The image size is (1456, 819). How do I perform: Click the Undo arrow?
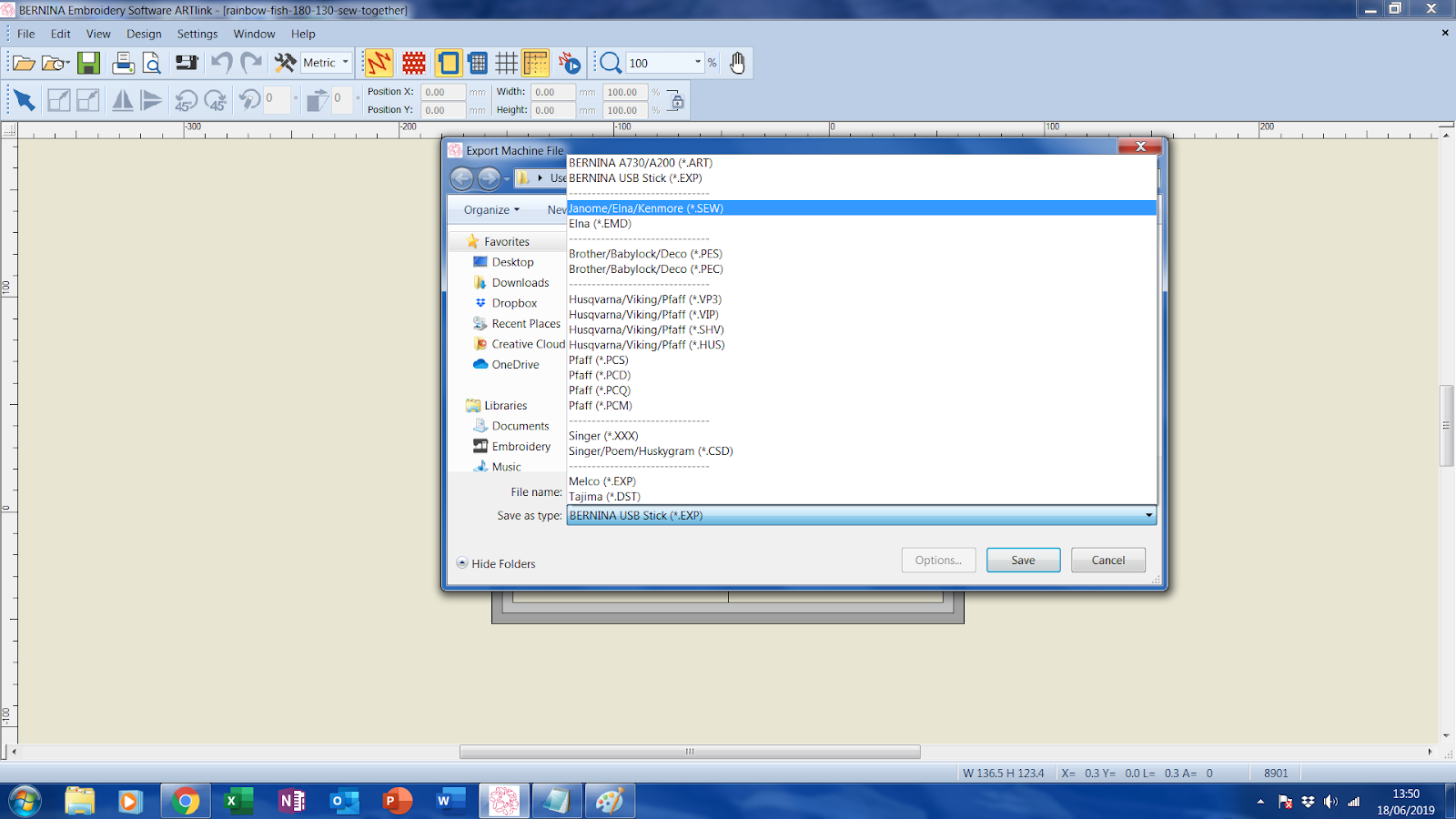pyautogui.click(x=221, y=63)
